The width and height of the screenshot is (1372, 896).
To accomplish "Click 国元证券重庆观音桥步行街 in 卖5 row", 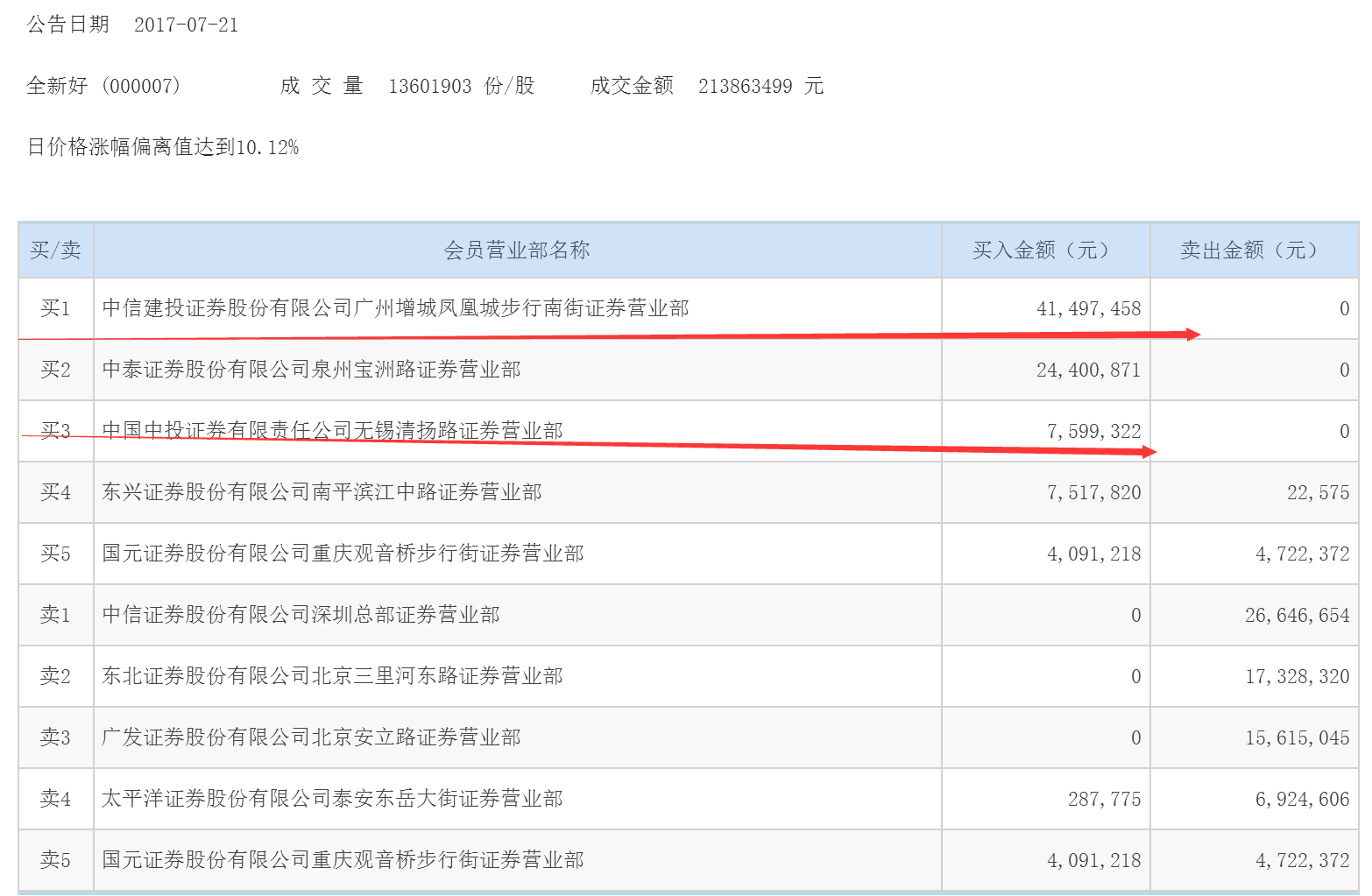I will click(343, 860).
